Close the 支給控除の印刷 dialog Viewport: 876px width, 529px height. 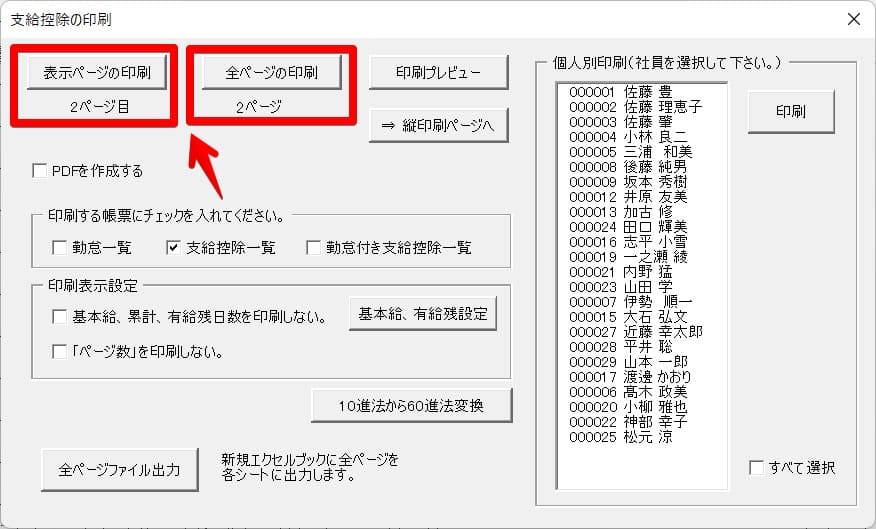(853, 19)
